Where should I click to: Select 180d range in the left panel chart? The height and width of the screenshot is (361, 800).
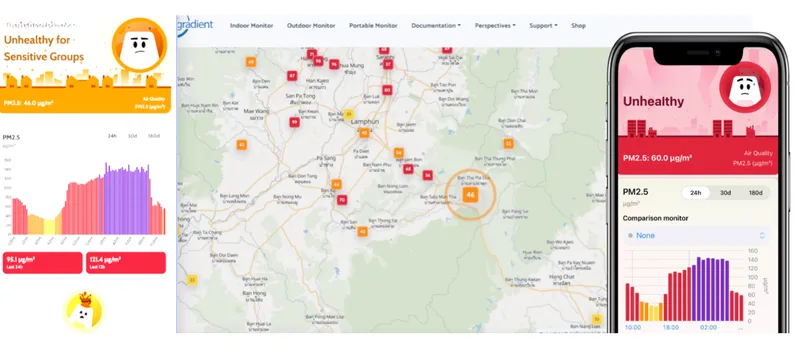(154, 136)
